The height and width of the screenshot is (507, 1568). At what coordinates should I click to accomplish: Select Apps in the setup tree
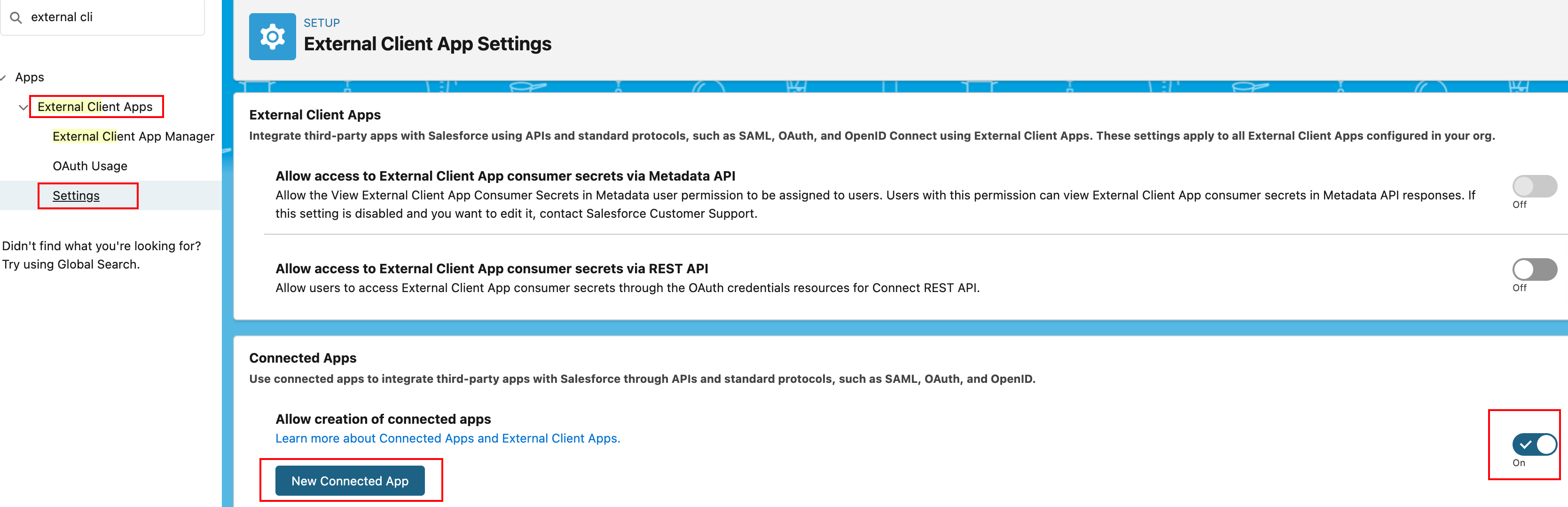[x=29, y=78]
